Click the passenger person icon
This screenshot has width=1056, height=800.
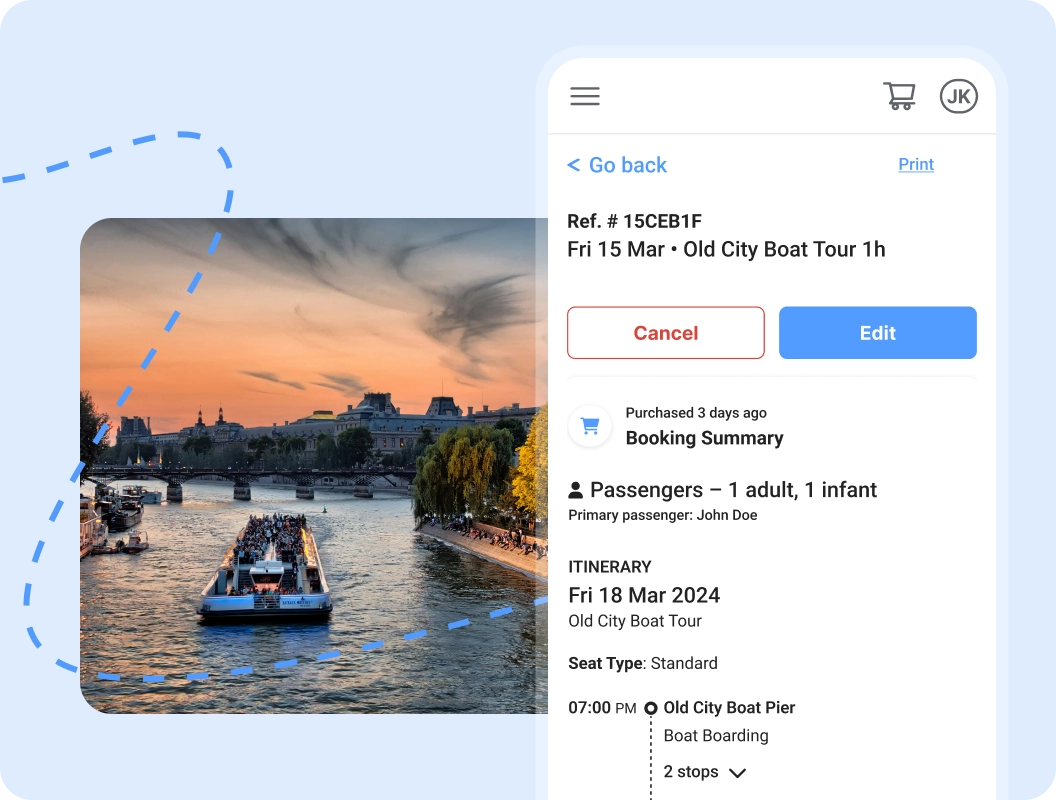pos(575,490)
